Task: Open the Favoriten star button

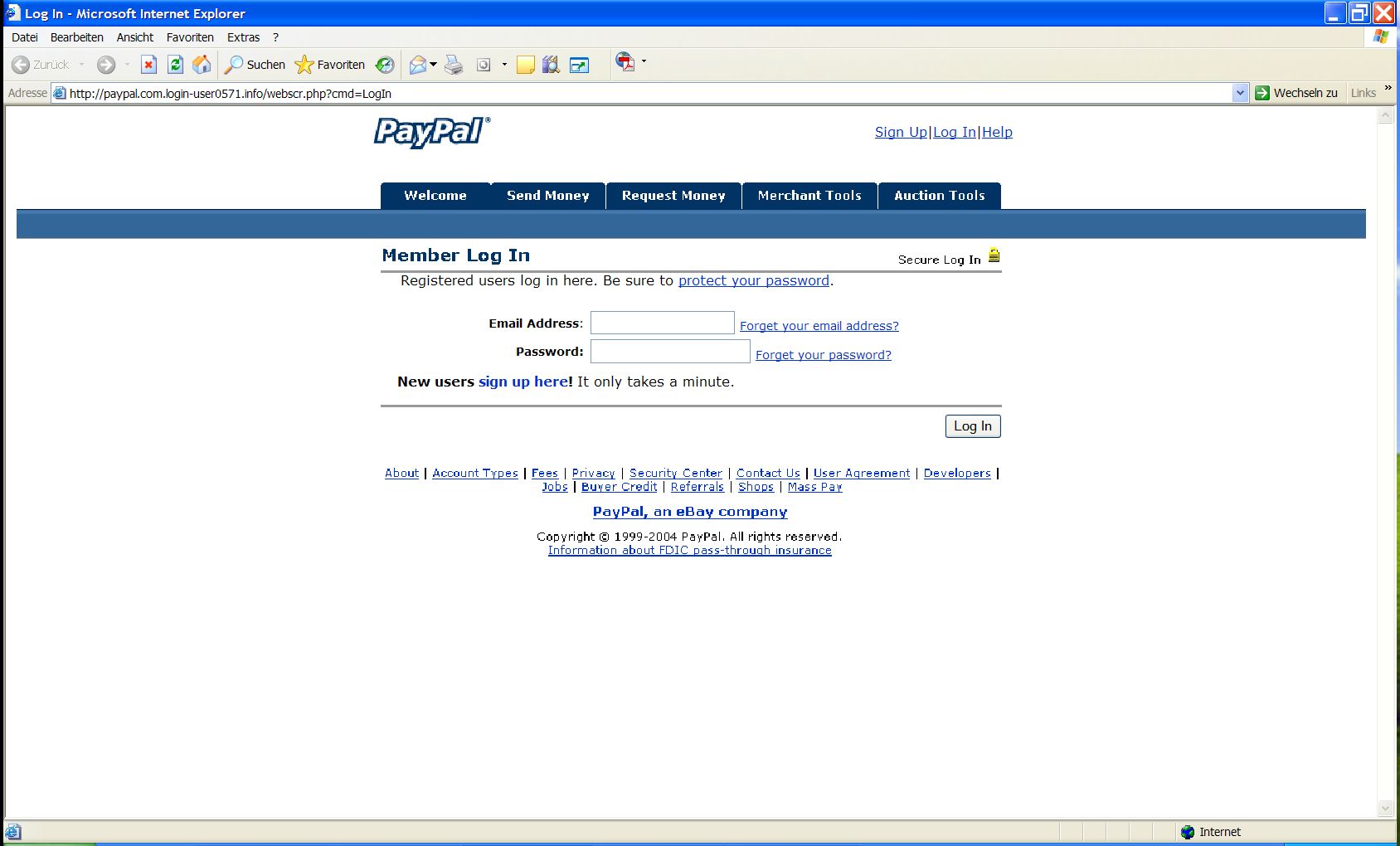Action: [x=330, y=65]
